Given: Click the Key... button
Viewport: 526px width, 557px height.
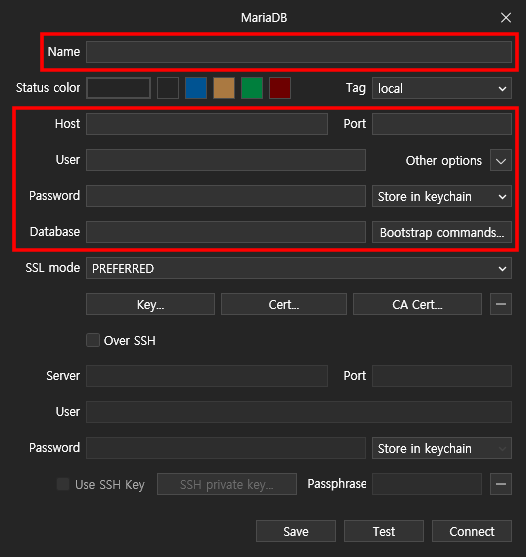Looking at the screenshot, I should coord(150,304).
